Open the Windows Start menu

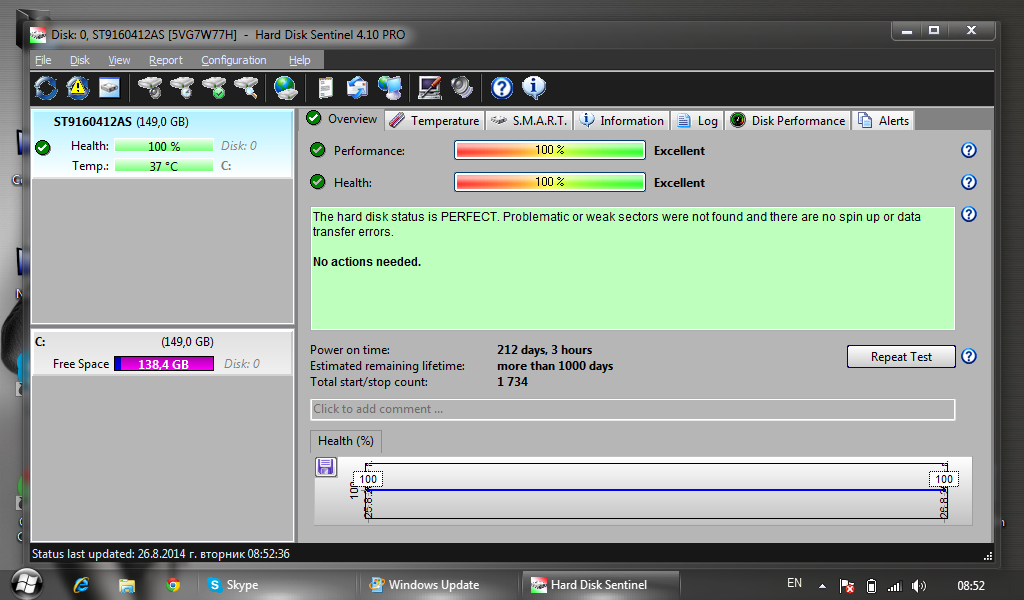tap(26, 584)
